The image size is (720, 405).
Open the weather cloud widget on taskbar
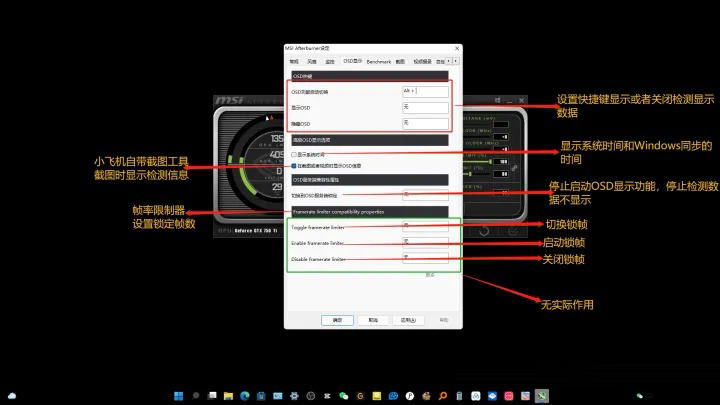click(12, 396)
